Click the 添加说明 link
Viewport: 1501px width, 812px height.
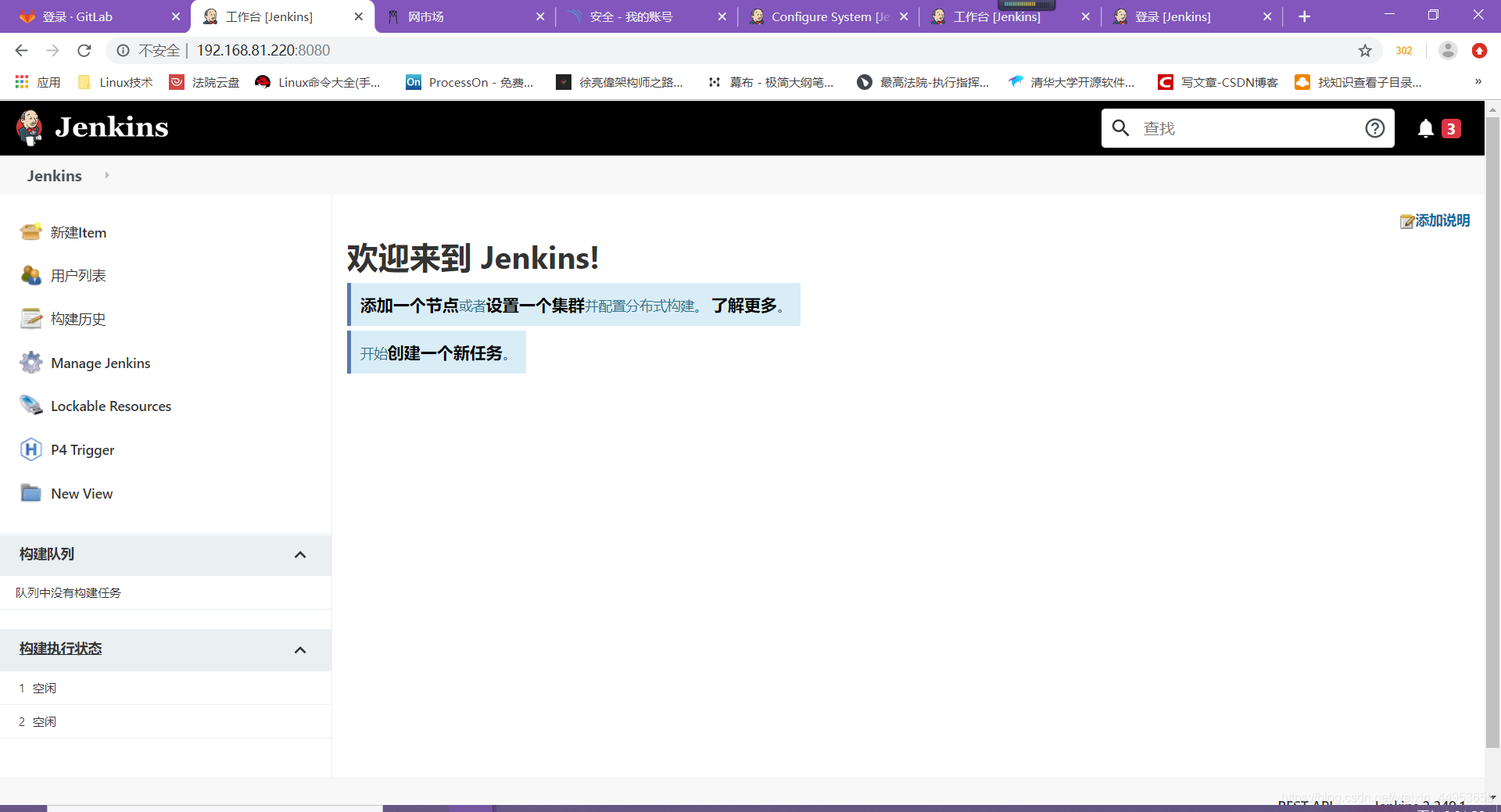pos(1442,221)
